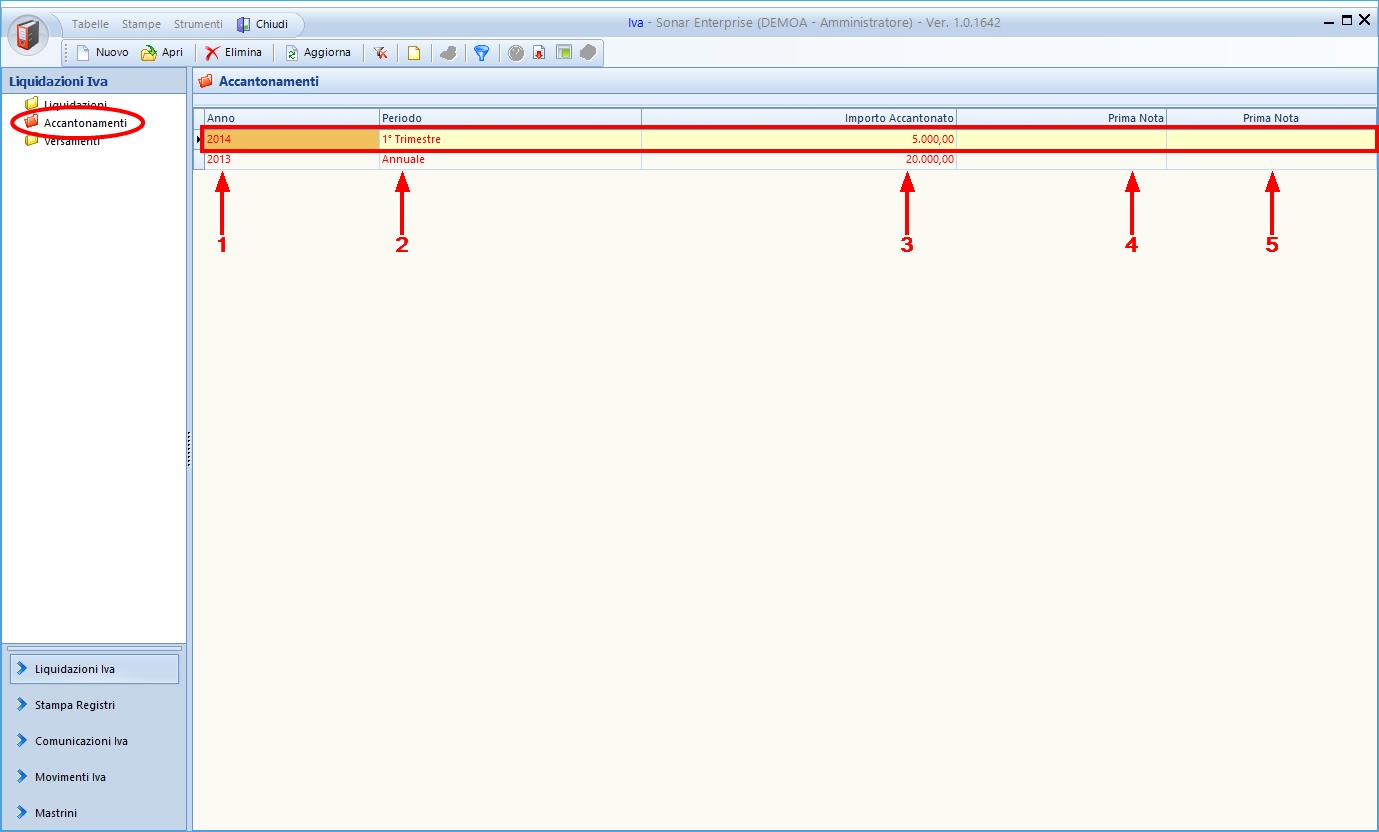Click the red X Elimina icon

point(213,53)
